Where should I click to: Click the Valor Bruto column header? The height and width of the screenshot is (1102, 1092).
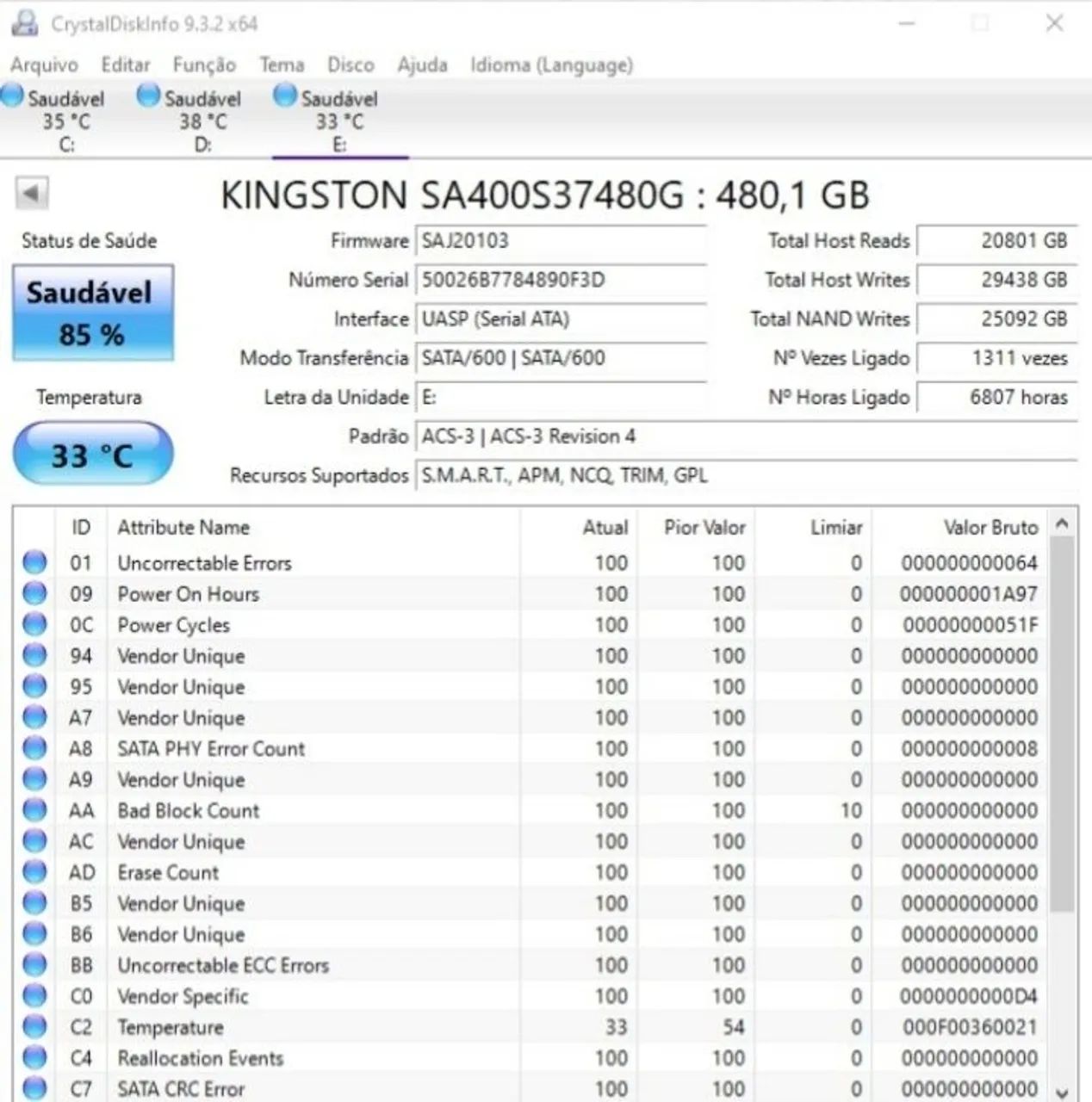961,527
